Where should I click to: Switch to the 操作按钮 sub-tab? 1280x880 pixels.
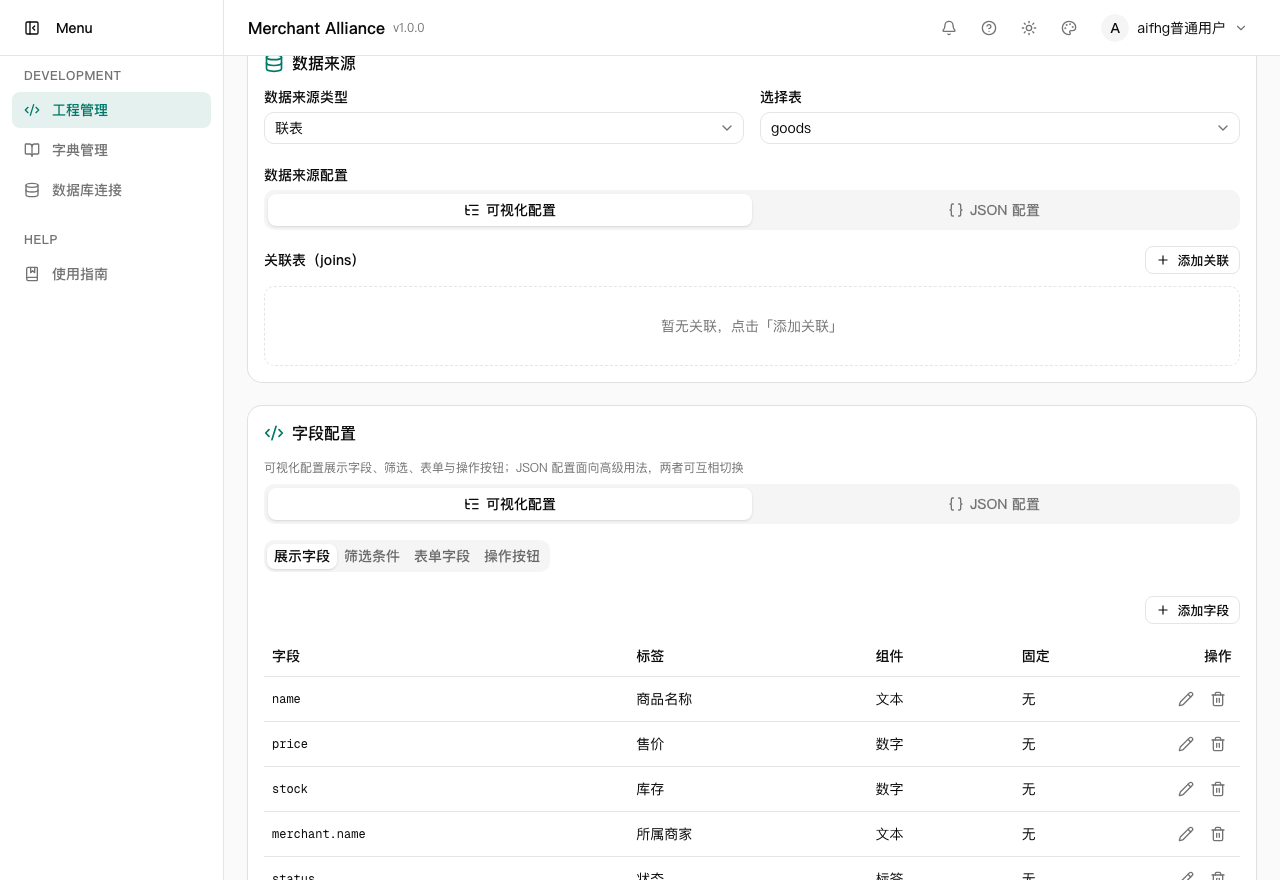pos(512,556)
